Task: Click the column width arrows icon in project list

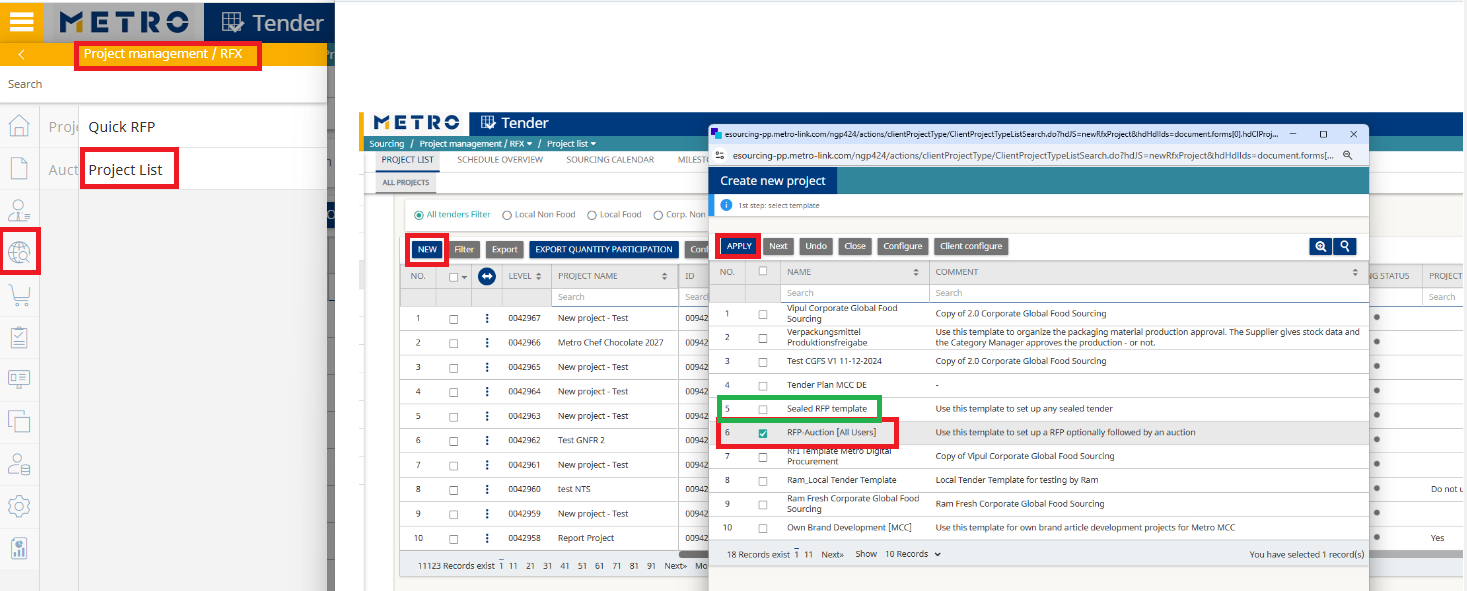Action: (487, 276)
